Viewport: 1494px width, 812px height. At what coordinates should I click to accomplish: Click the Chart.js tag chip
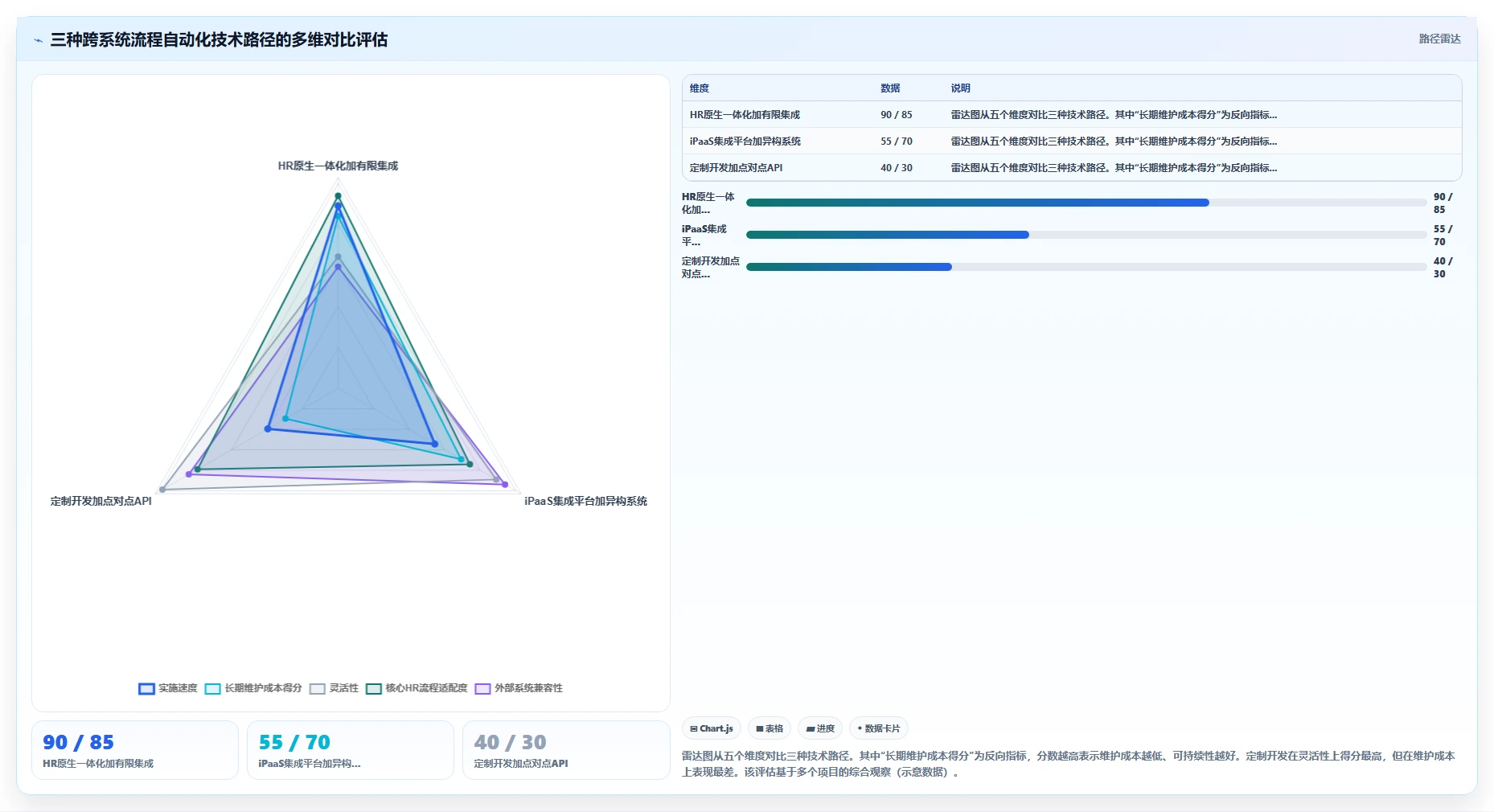712,728
